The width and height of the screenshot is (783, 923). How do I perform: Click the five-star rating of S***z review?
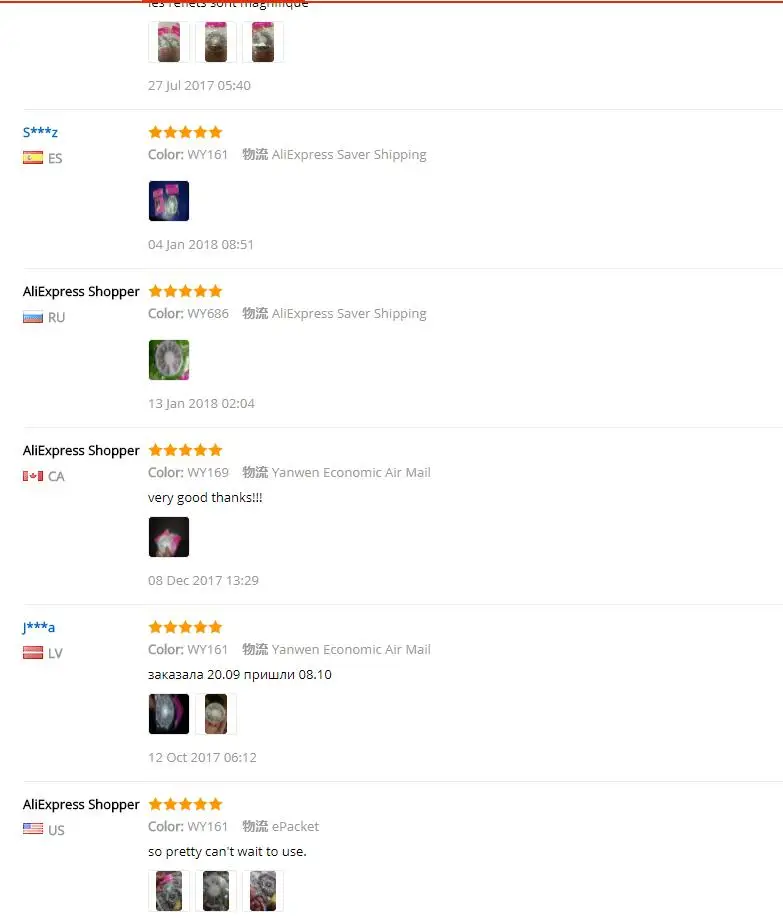(x=185, y=132)
